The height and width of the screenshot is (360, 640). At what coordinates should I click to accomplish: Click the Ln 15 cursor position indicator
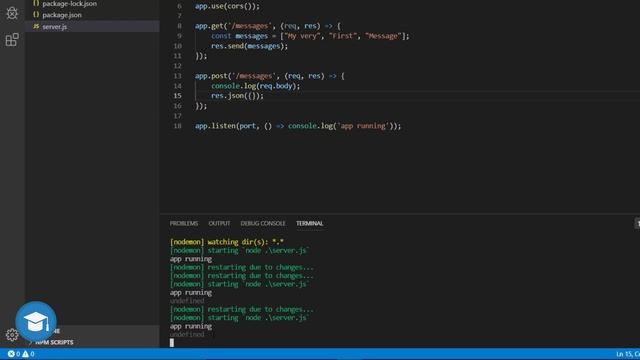pos(628,354)
